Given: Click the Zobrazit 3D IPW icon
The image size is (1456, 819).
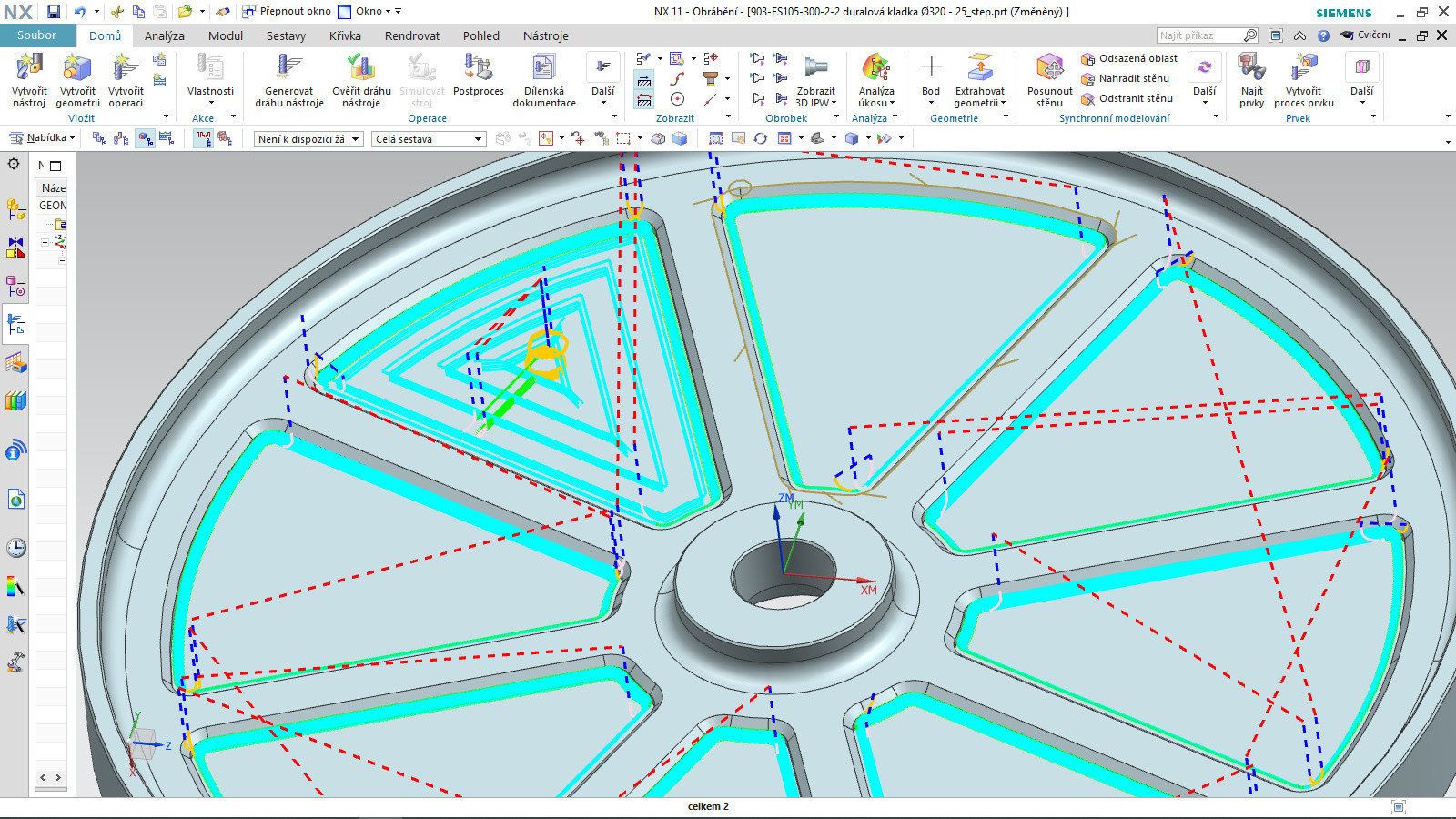Looking at the screenshot, I should (816, 67).
